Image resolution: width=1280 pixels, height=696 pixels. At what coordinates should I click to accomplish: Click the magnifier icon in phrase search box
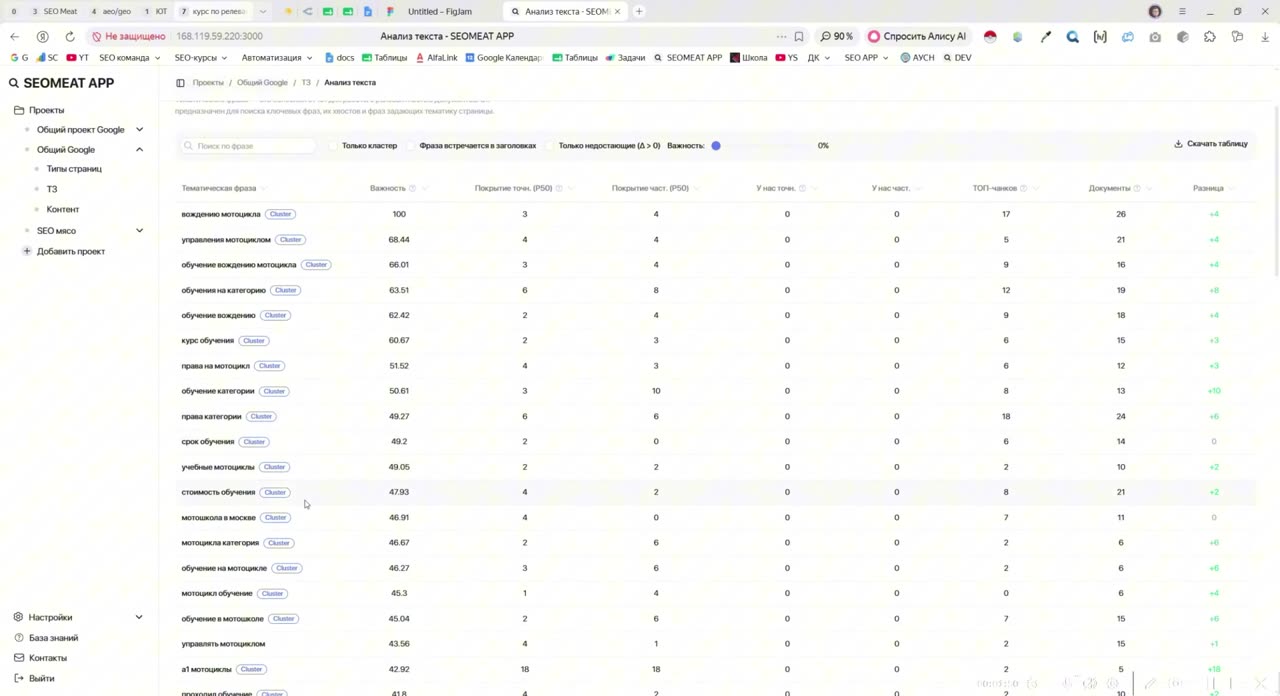click(188, 146)
